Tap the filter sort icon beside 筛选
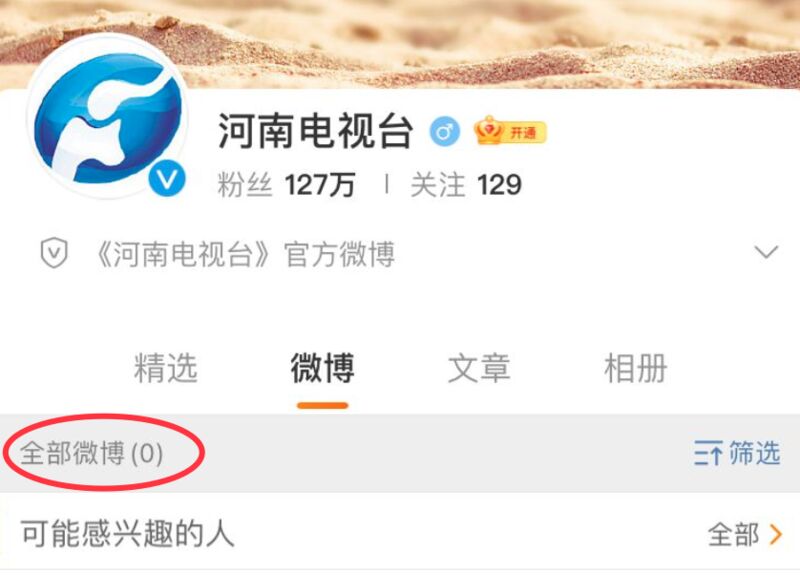The image size is (800, 575). [708, 453]
